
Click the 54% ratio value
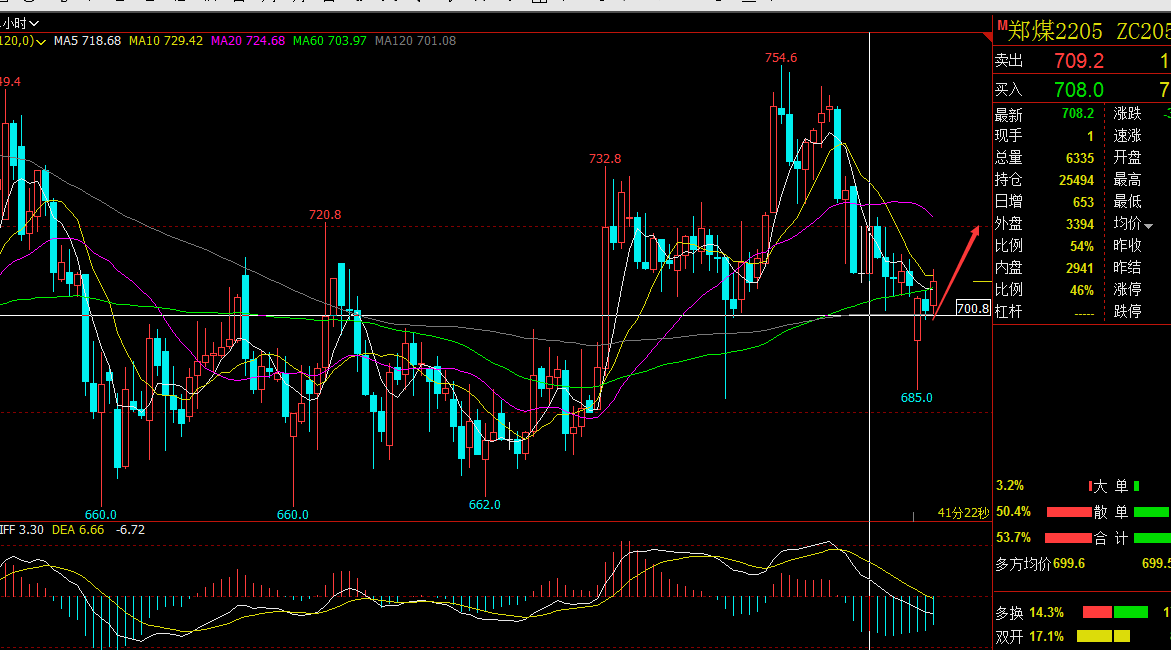[x=1082, y=247]
